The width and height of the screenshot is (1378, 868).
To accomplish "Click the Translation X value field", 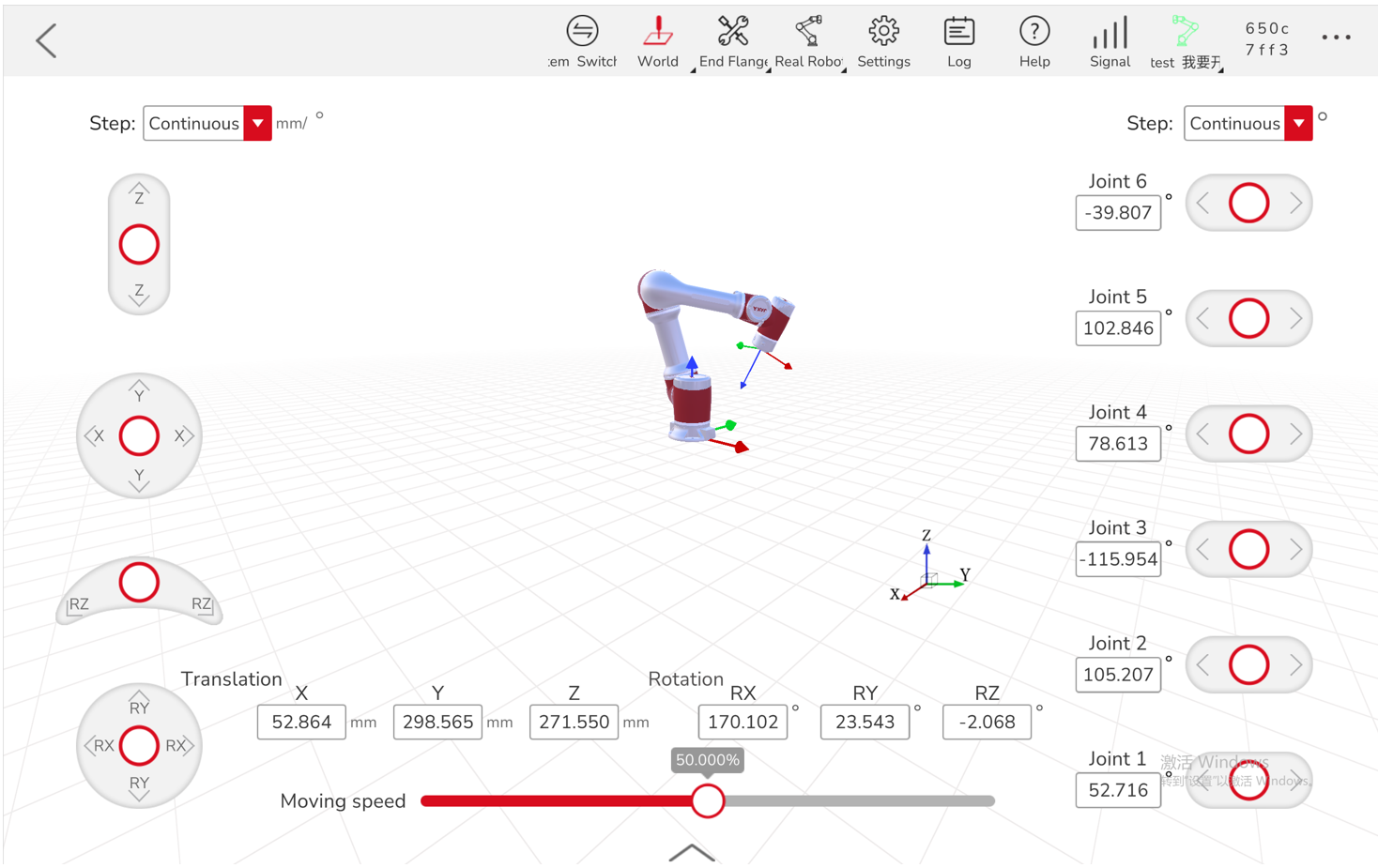I will (x=301, y=722).
